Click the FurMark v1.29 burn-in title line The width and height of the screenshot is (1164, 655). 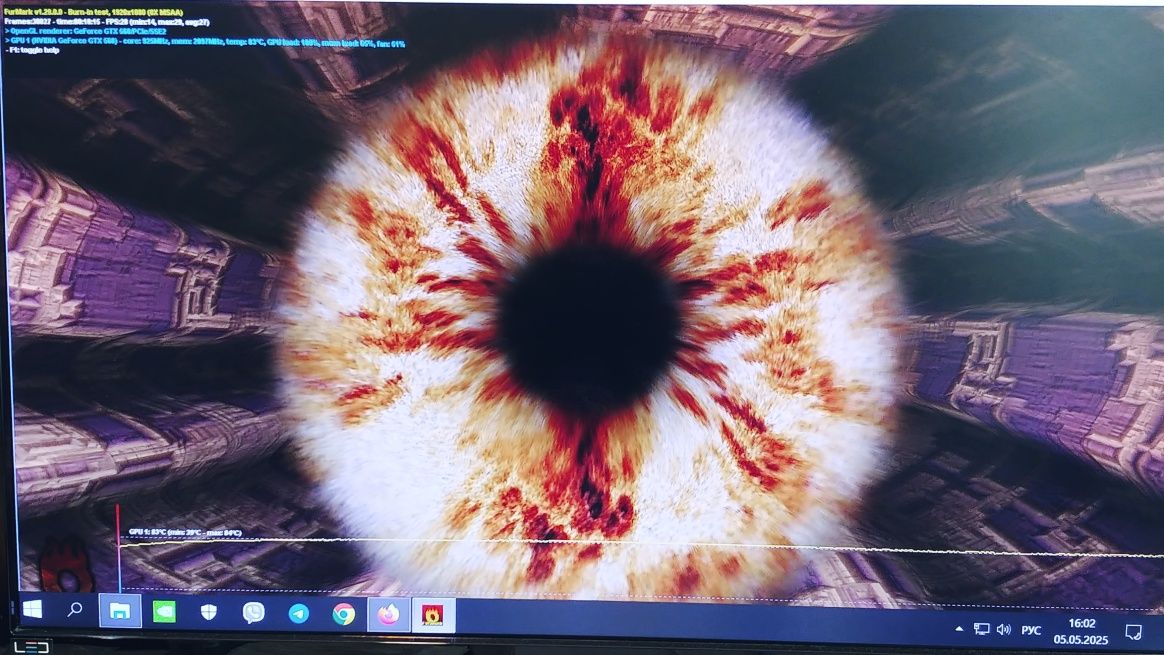point(94,13)
